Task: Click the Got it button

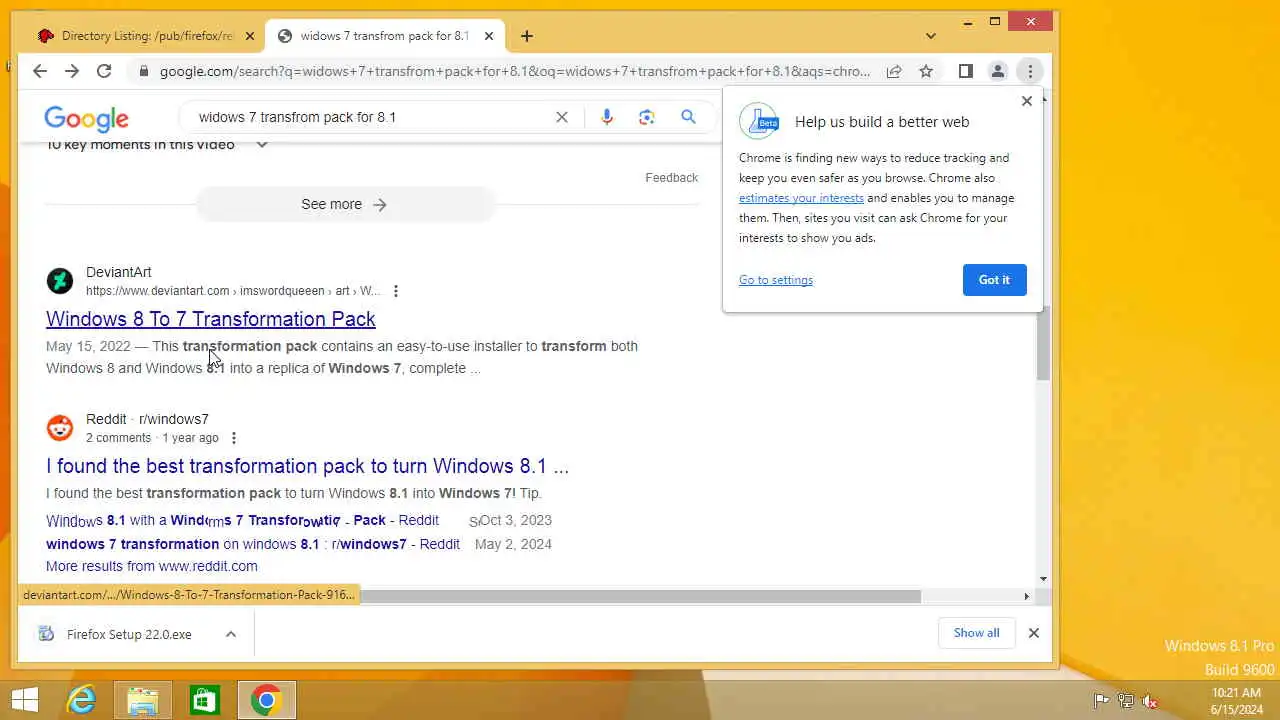Action: [994, 280]
